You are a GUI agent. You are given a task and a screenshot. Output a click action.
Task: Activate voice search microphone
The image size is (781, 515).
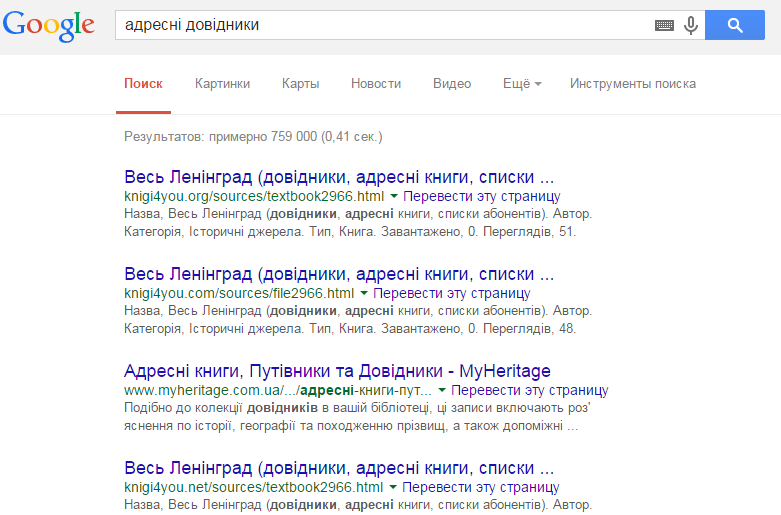(x=690, y=25)
